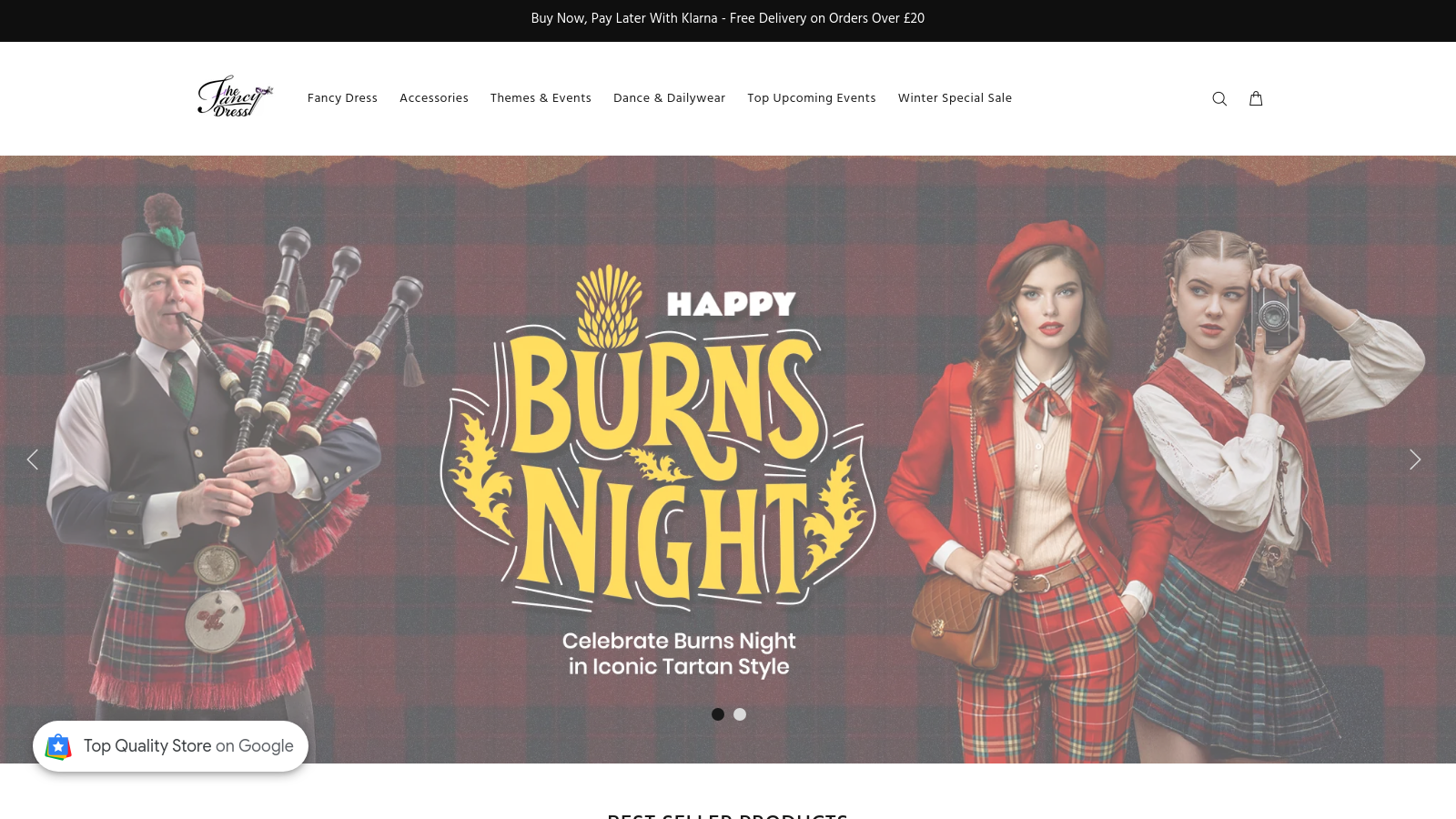Expand the Themes & Events menu
This screenshot has height=819, width=1456.
click(541, 98)
